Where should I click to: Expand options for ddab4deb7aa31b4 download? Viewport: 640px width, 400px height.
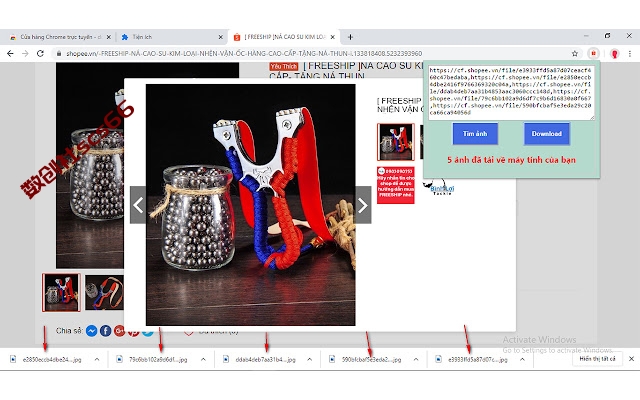click(309, 360)
